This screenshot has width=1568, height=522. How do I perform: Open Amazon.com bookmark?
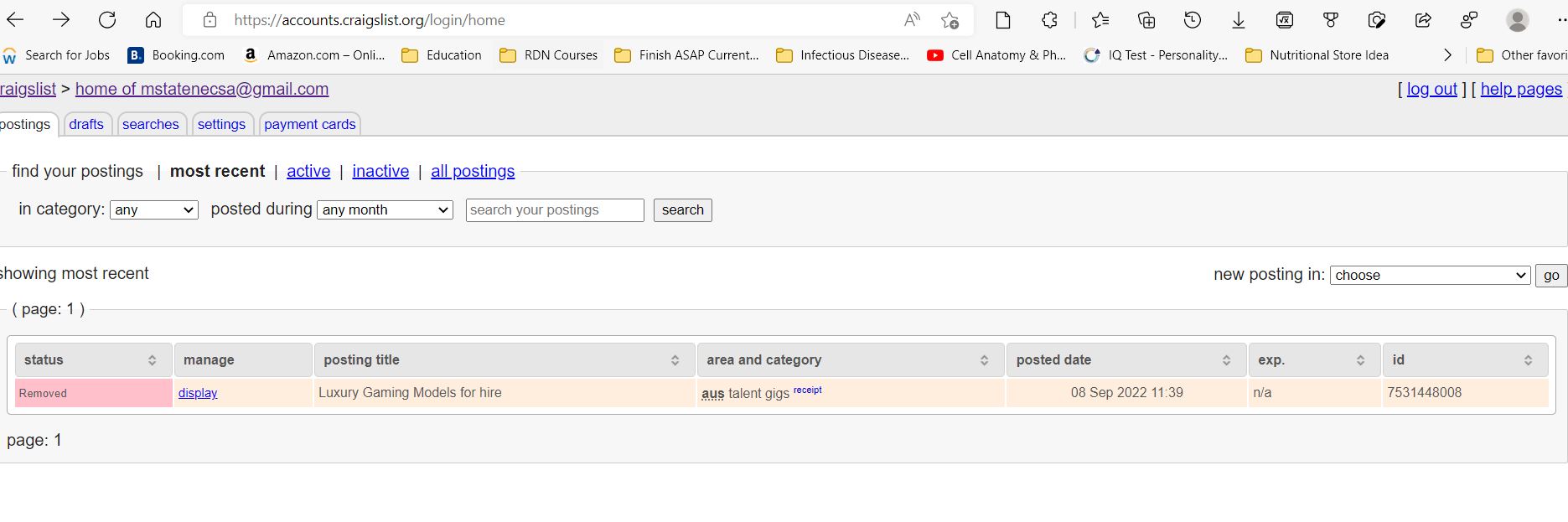pyautogui.click(x=313, y=55)
